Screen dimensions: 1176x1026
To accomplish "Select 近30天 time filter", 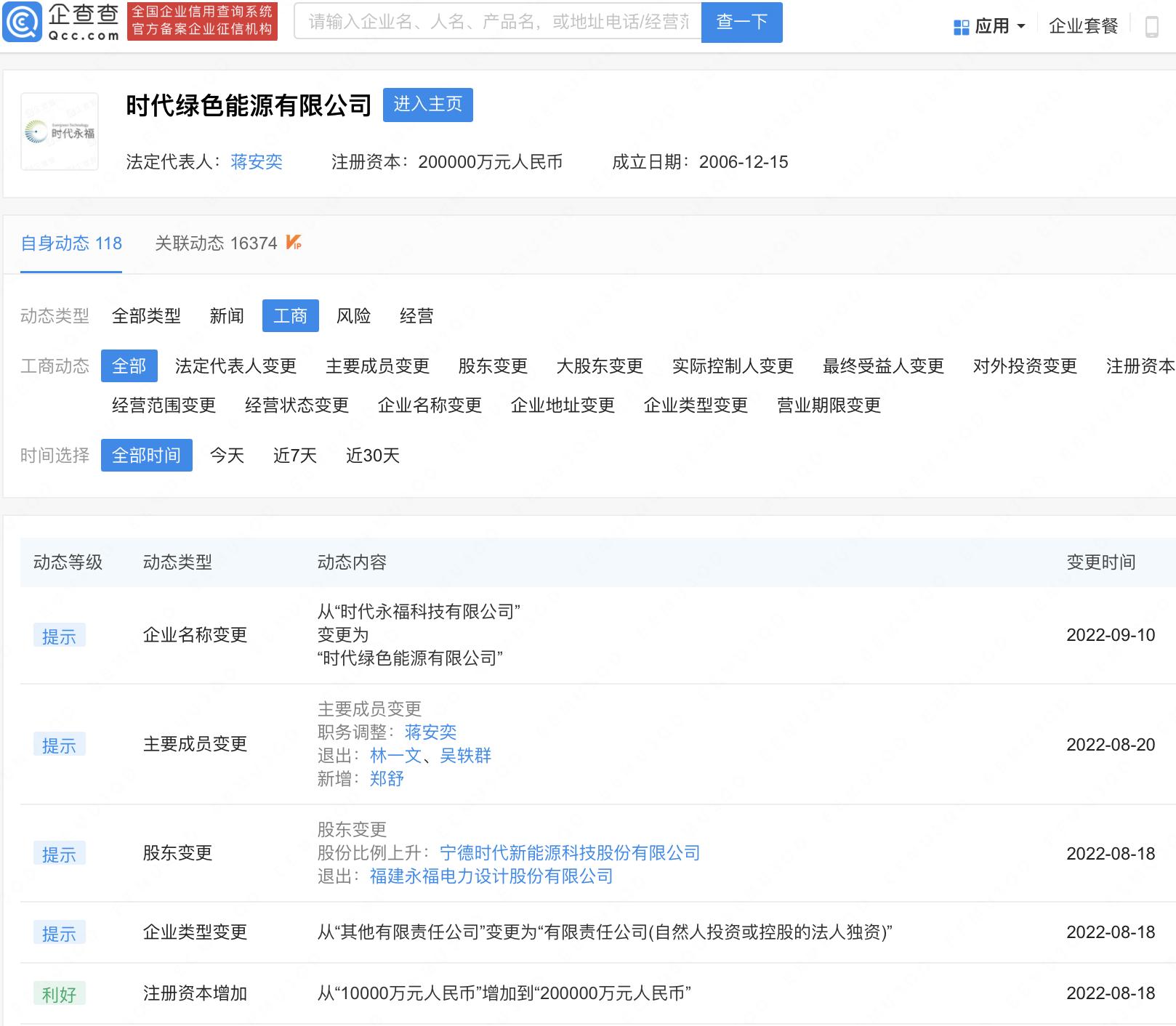I will point(373,456).
